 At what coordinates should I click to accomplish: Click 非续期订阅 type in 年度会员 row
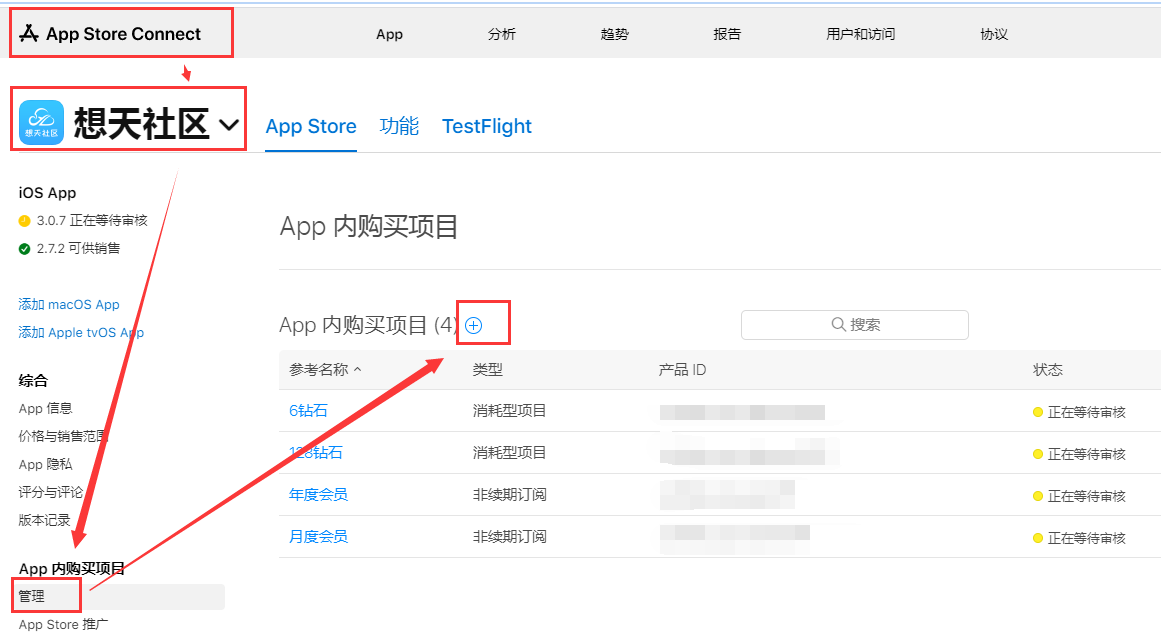click(x=509, y=494)
